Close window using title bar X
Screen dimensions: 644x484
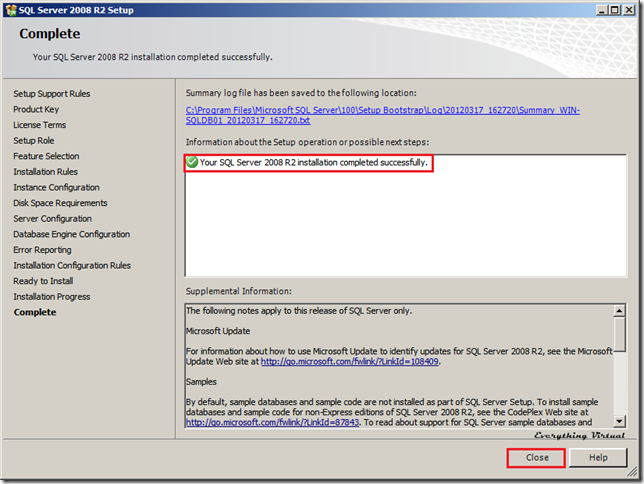click(x=629, y=10)
